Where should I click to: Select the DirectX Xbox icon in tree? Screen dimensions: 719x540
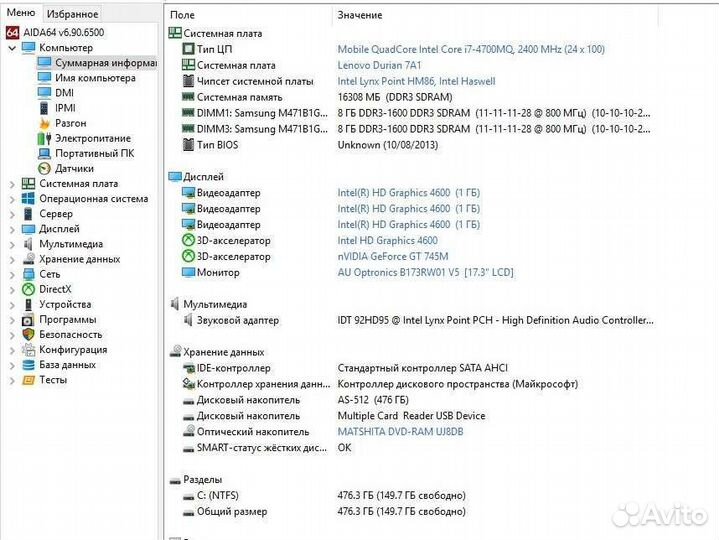point(28,289)
